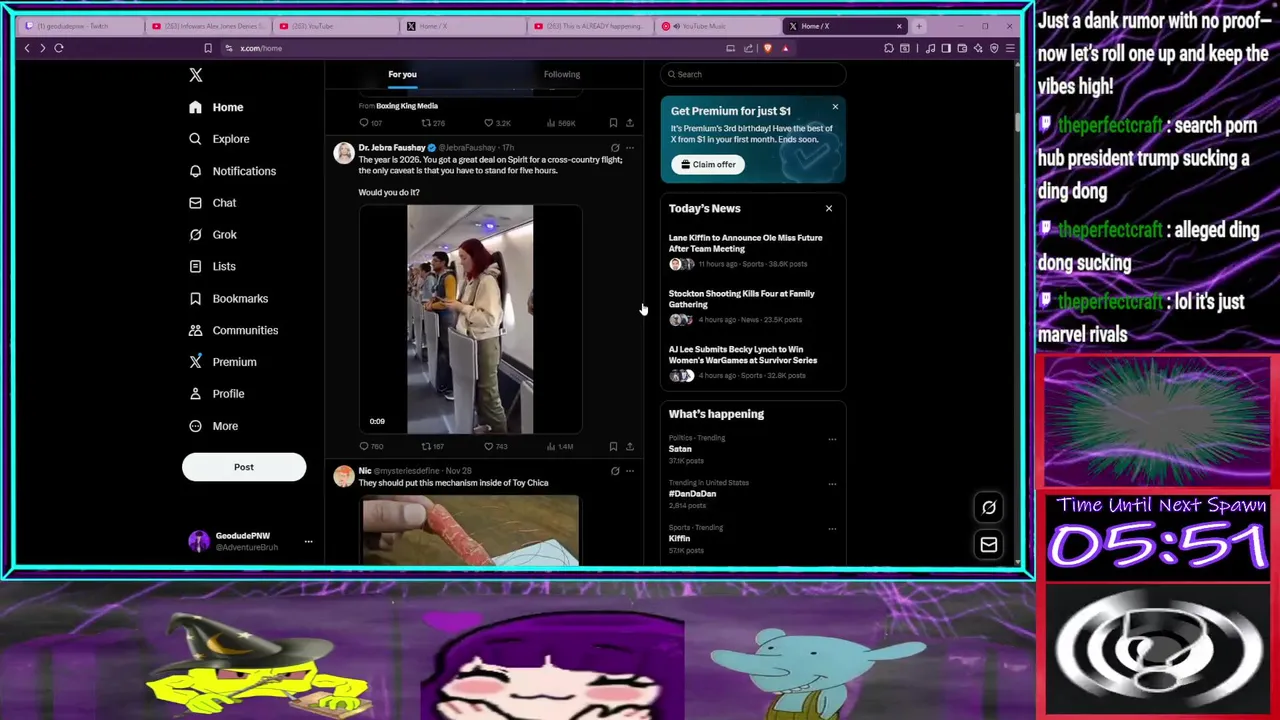Bookmark the Boxing King Media post
Screen dimensions: 1280x720
coord(613,123)
